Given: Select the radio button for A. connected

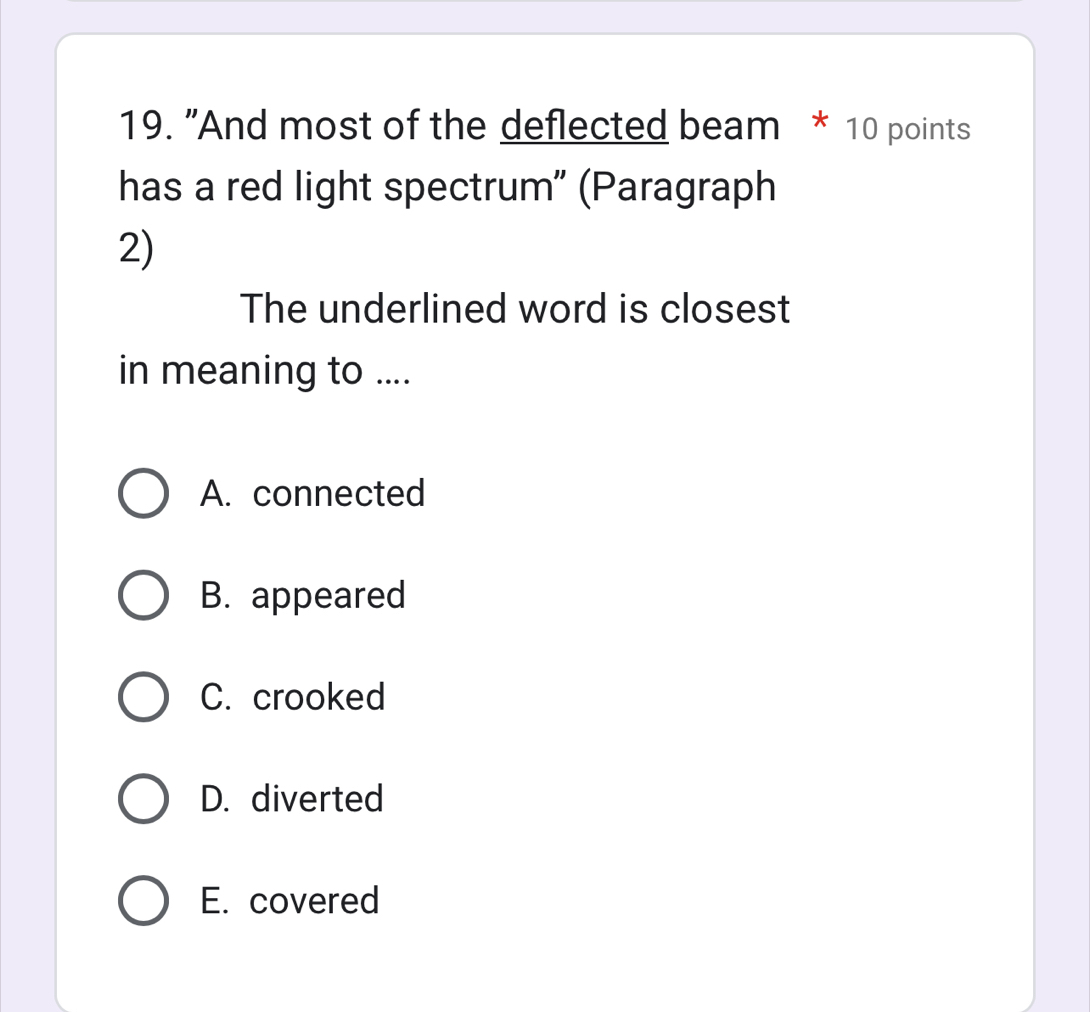Looking at the screenshot, I should tap(144, 494).
